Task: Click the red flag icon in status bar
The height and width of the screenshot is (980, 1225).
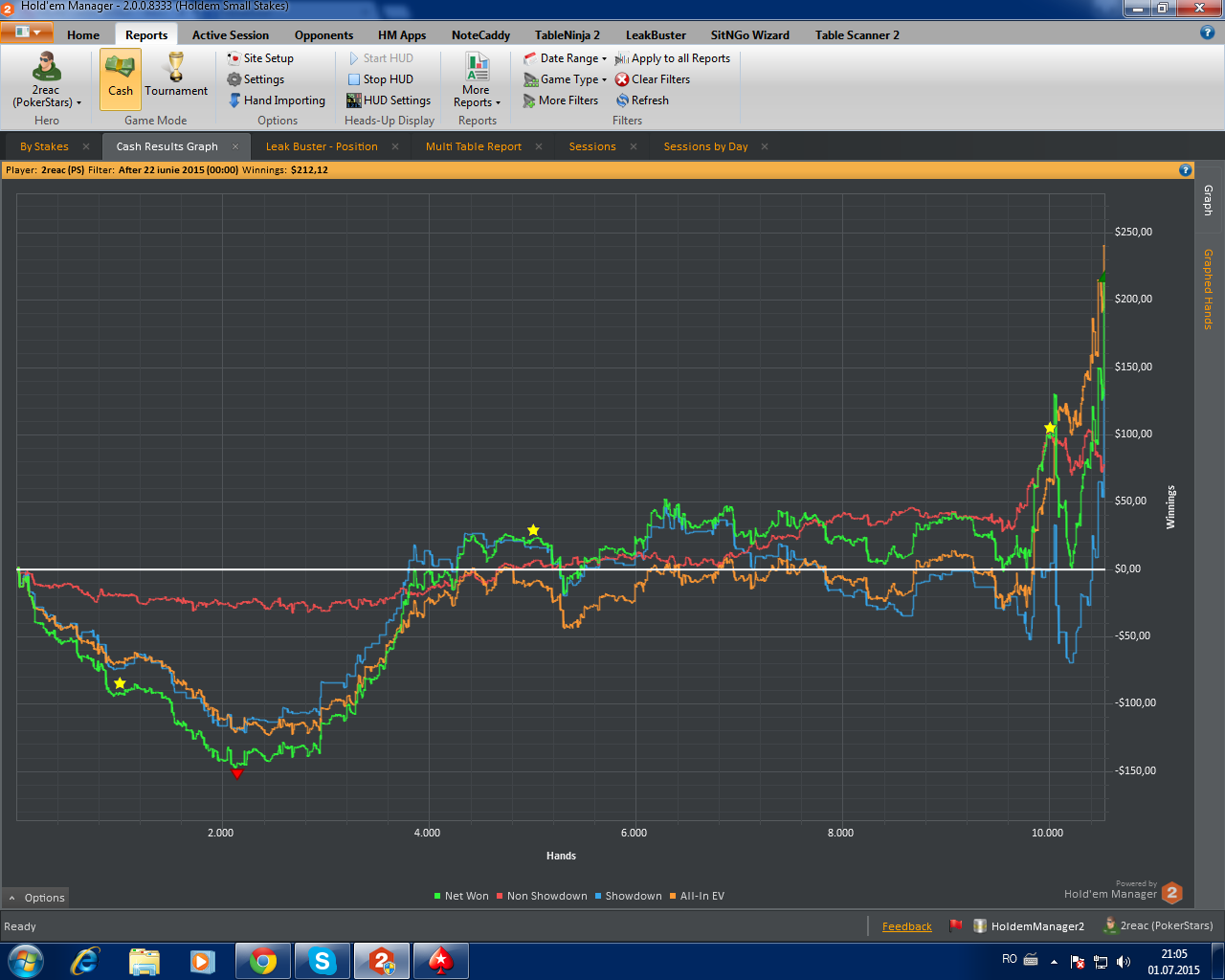Action: [x=955, y=925]
